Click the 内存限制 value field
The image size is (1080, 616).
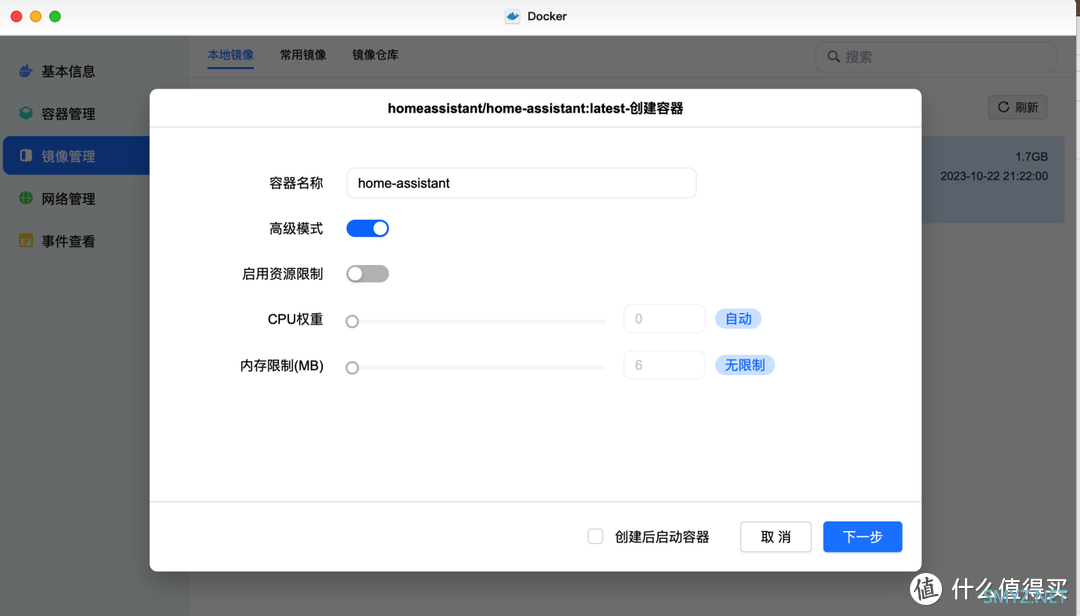(x=664, y=365)
